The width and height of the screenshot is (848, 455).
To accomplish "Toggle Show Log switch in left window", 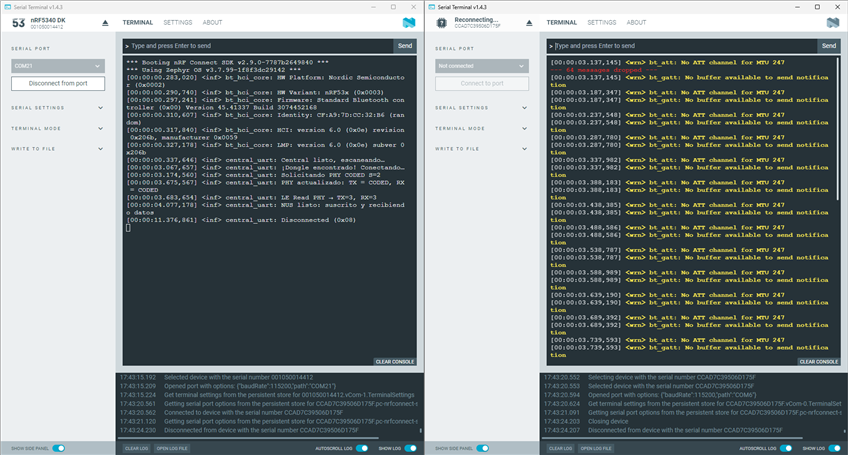I will tap(410, 448).
